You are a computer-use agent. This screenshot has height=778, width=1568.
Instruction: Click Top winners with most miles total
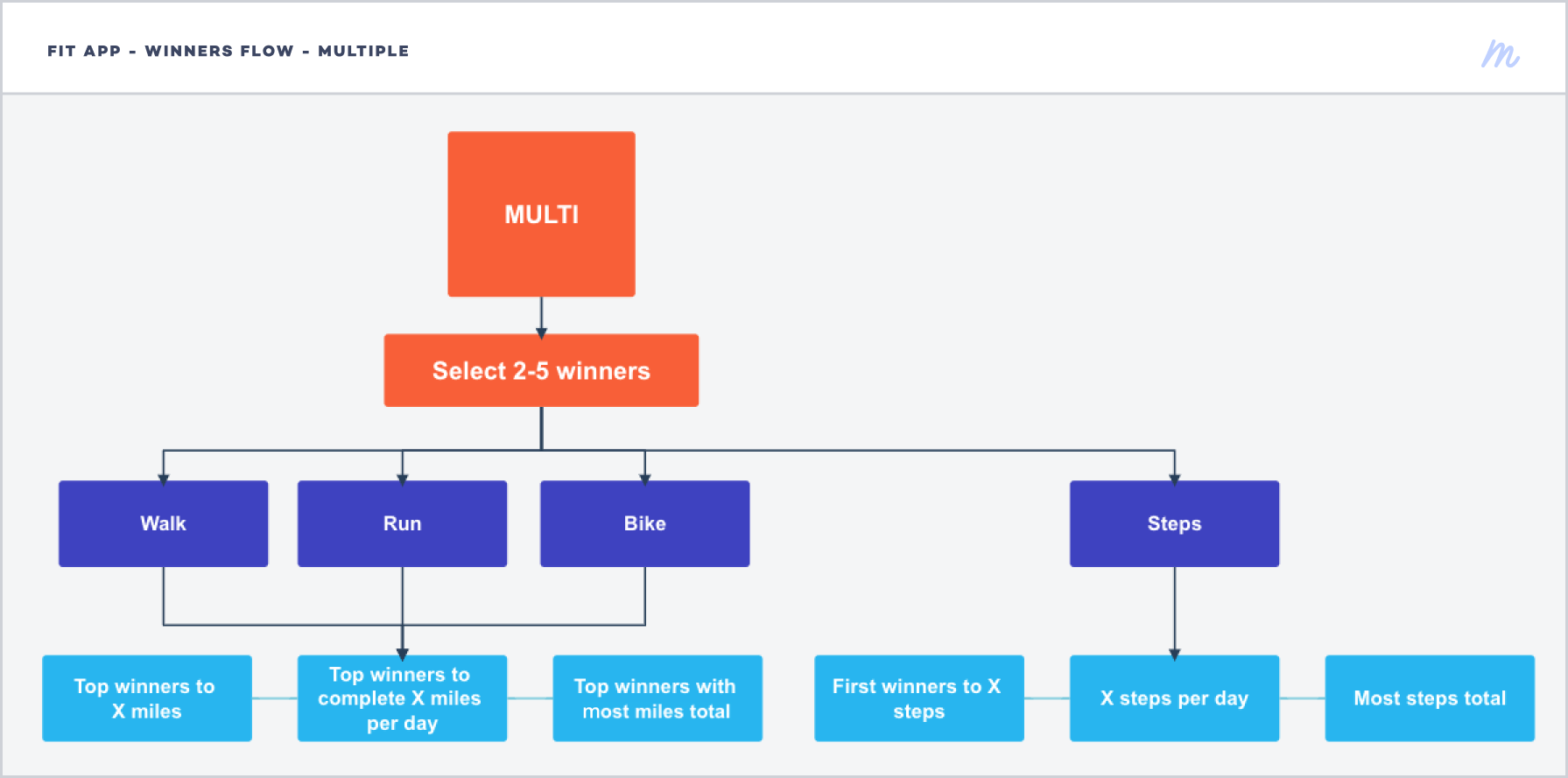click(x=657, y=698)
